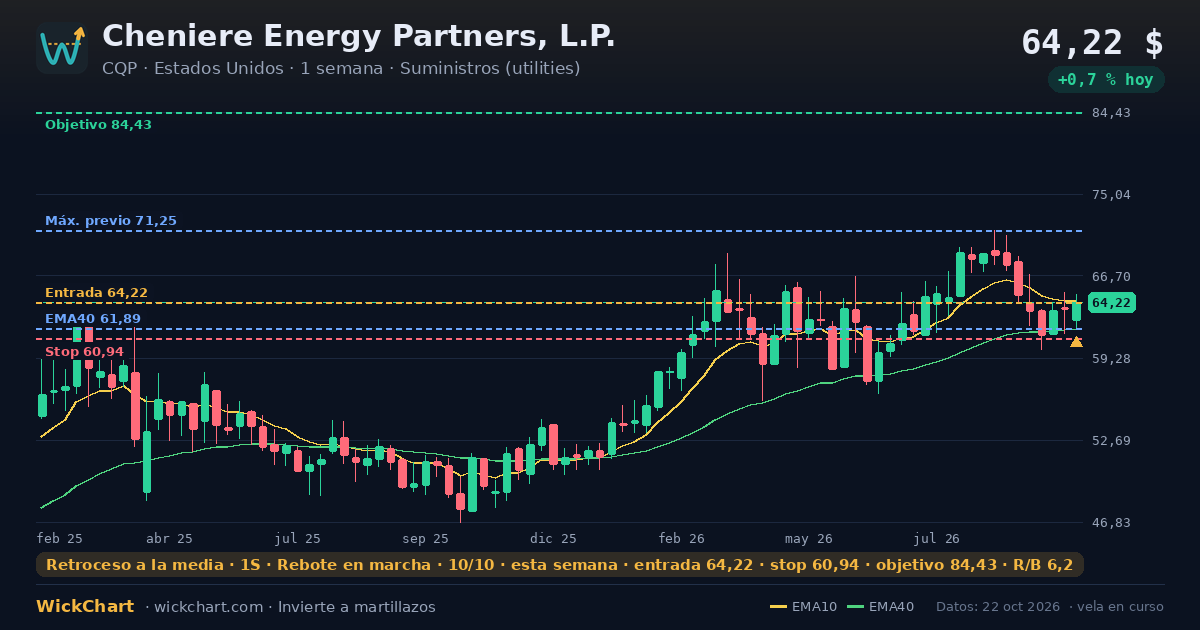This screenshot has width=1200, height=630.
Task: Click the Datos: 22 oct 2026 text
Action: pos(999,607)
